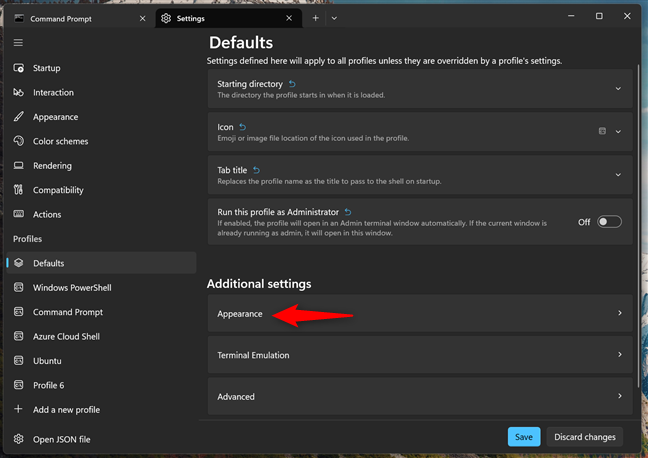Screen dimensions: 648x458
Task: Select the Ubuntu profile
Action: [x=101, y=360]
